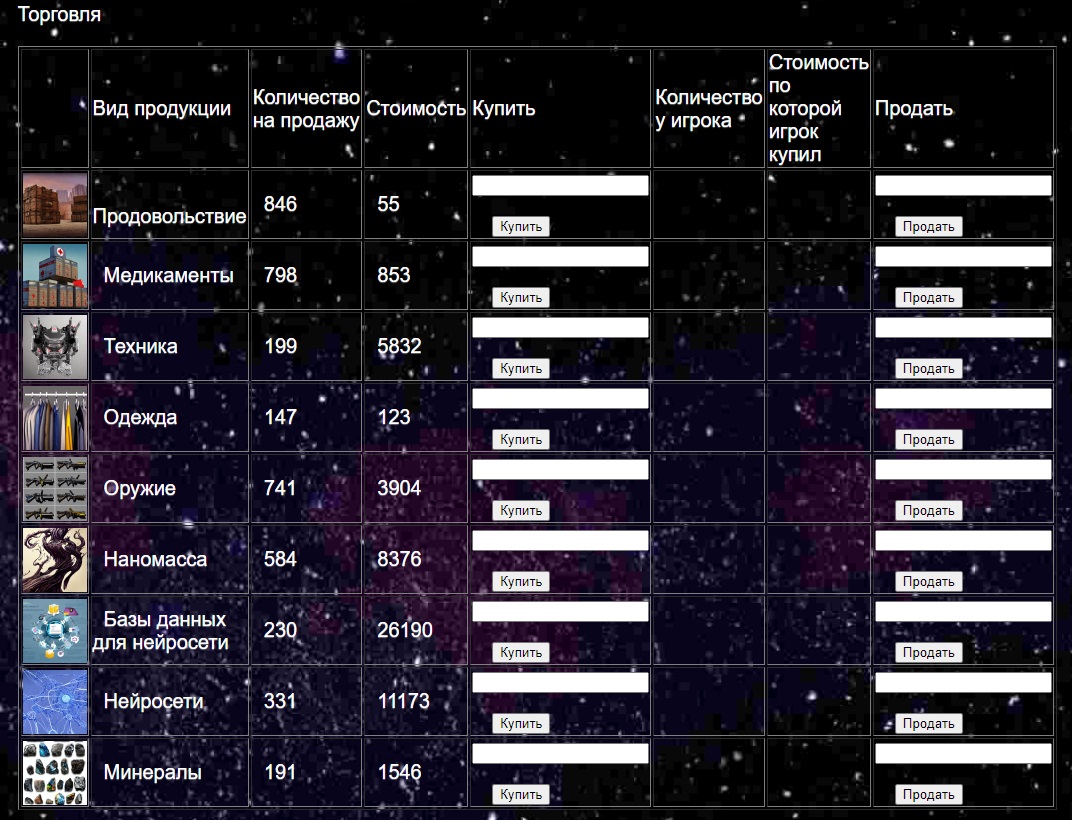Click the Нейросети blue network icon

(55, 702)
